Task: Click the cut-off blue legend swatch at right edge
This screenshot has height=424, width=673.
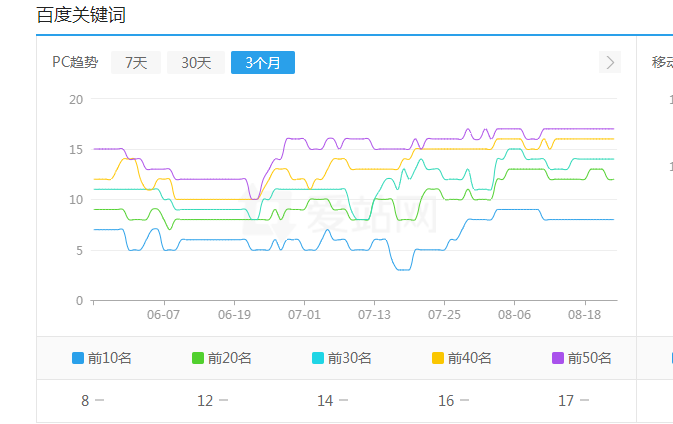Action: tap(671, 358)
